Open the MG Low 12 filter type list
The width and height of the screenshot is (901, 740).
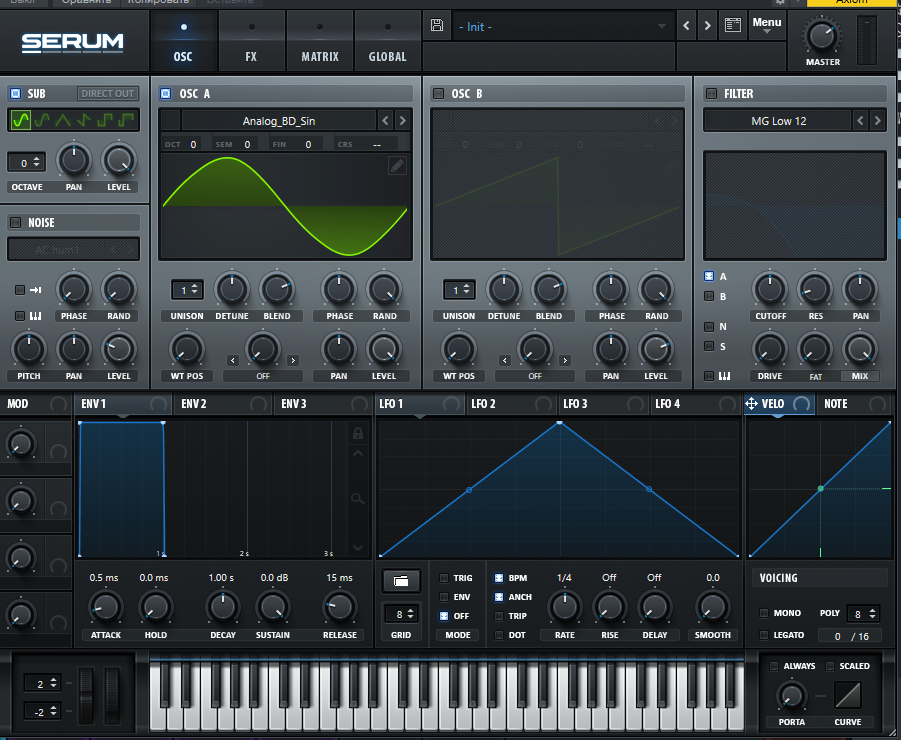778,121
